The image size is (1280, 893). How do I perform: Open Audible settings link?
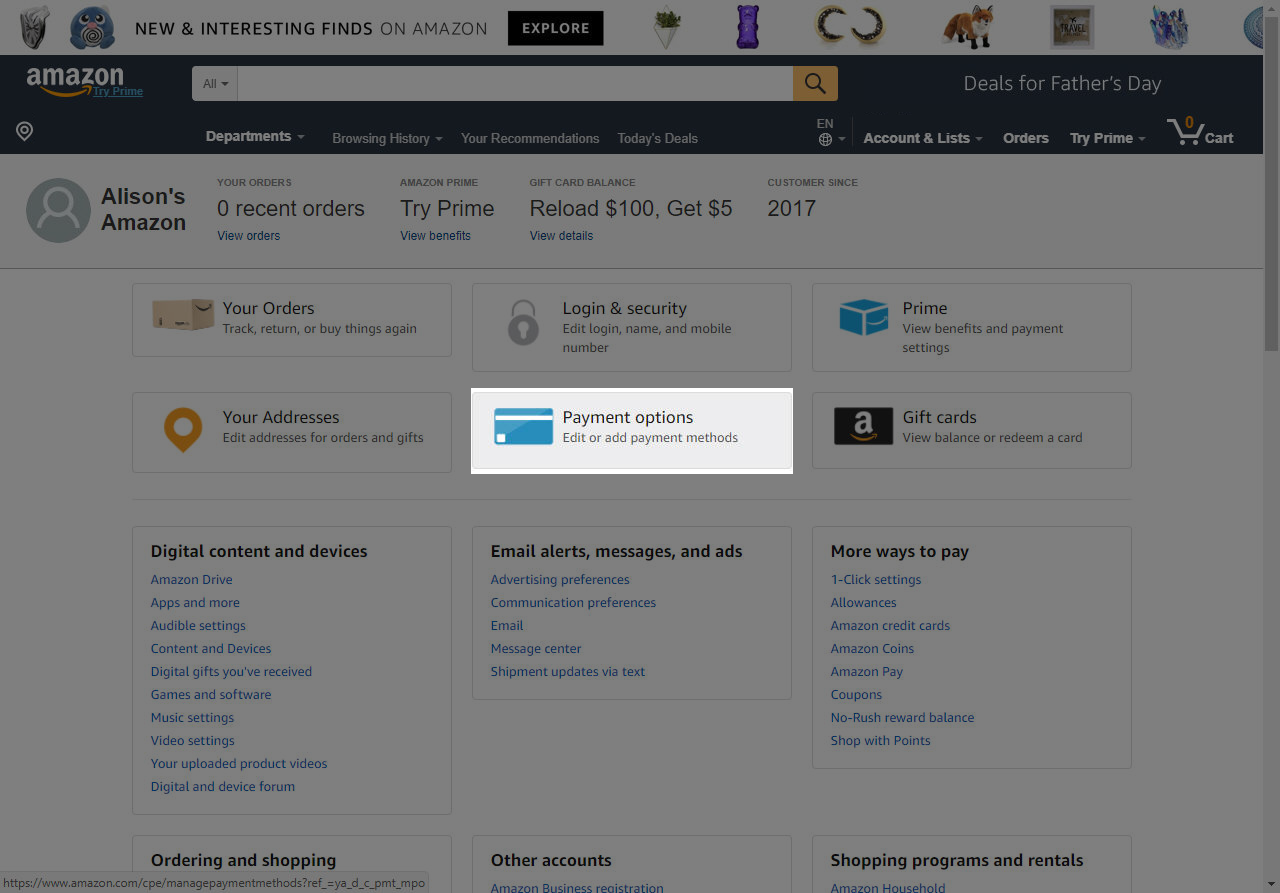(198, 626)
